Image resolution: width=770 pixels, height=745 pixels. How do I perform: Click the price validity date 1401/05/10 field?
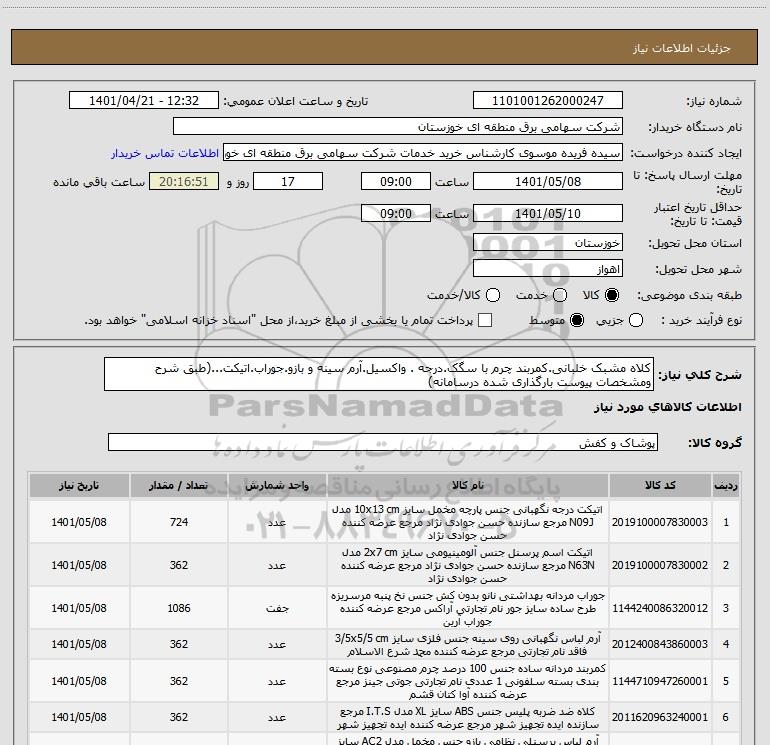(x=547, y=214)
